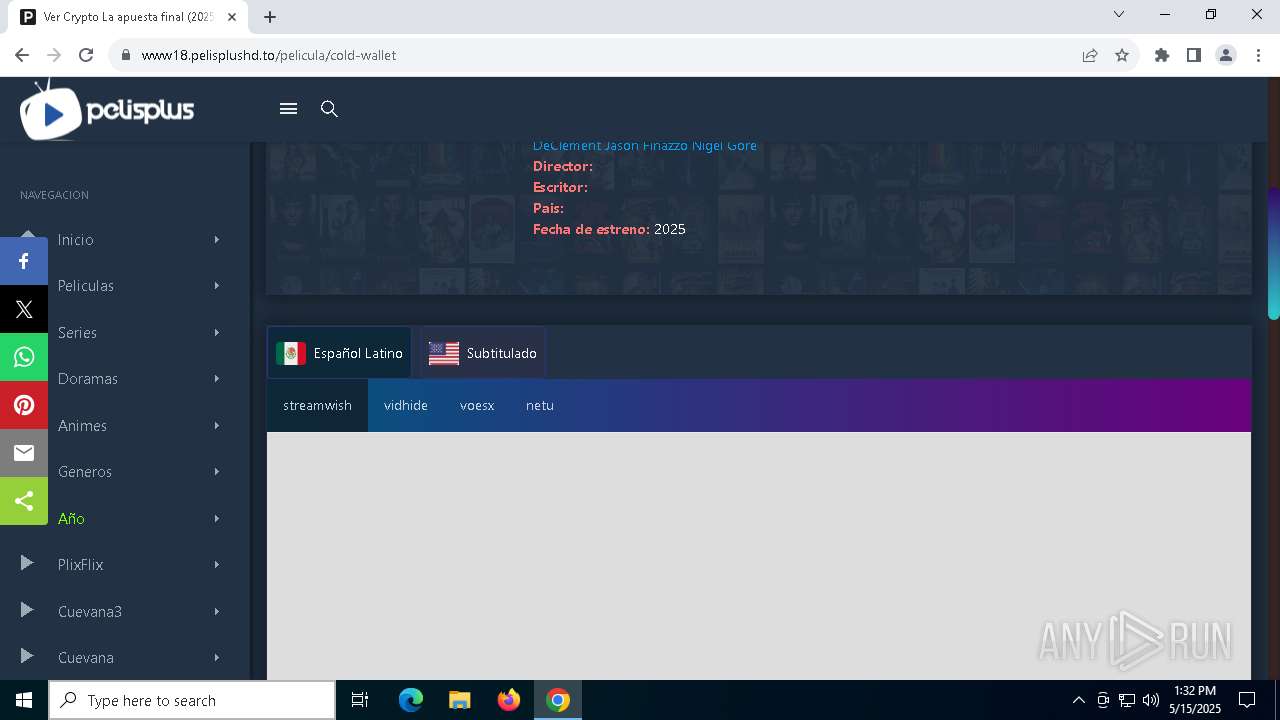Open the tab search dropdown chevron
This screenshot has height=720, width=1280.
1119,14
